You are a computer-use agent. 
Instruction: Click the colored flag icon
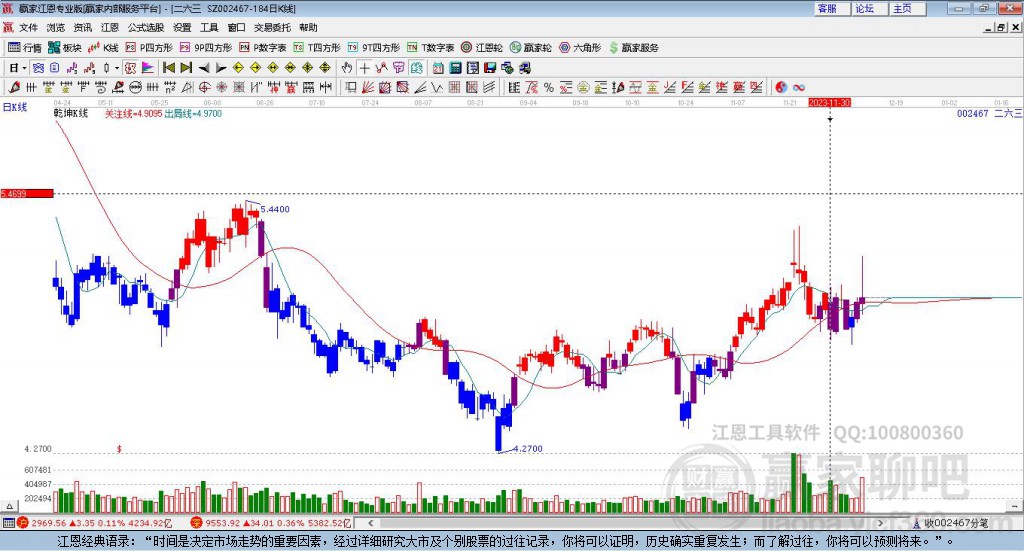pos(148,68)
